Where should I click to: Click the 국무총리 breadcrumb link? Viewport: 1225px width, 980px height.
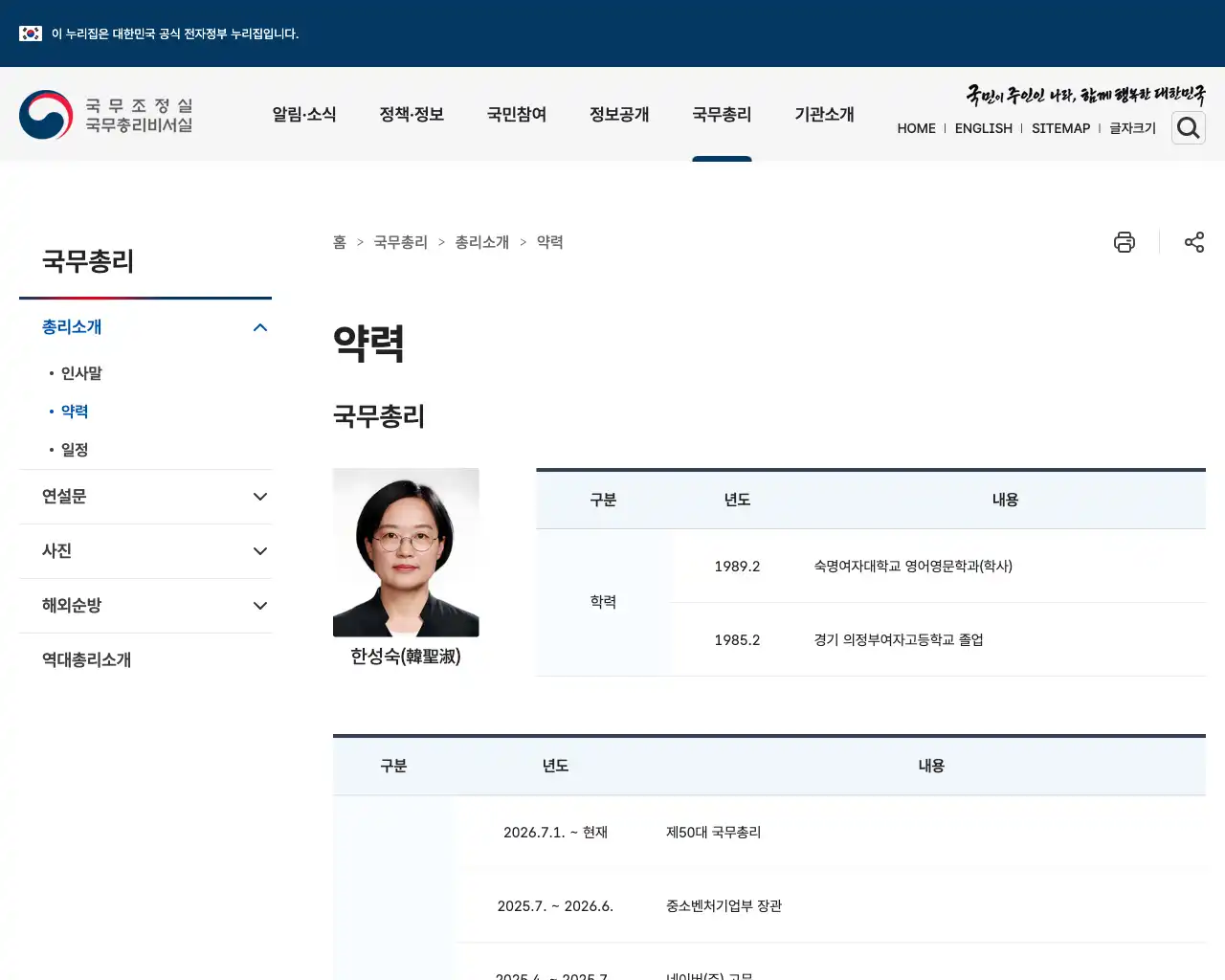400,242
